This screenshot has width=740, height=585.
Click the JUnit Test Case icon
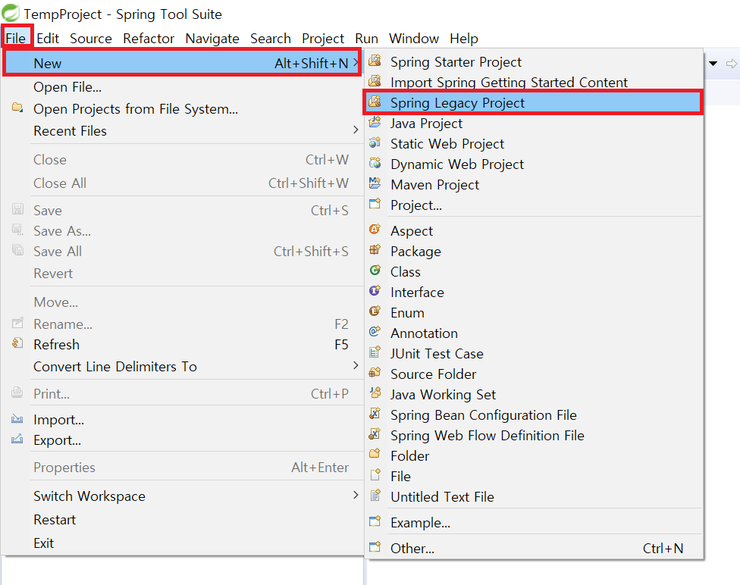pyautogui.click(x=375, y=353)
